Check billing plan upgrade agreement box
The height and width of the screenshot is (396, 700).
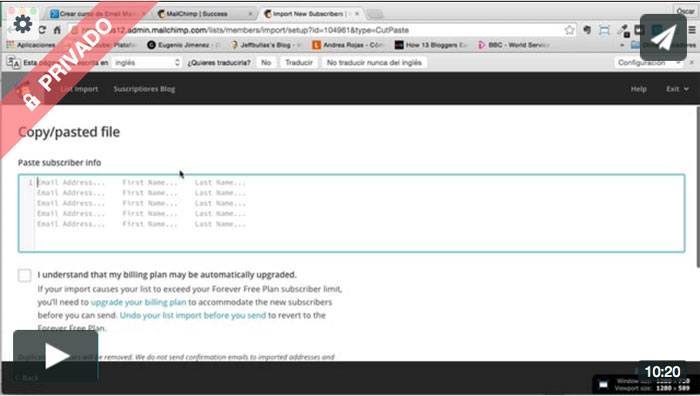pos(25,275)
